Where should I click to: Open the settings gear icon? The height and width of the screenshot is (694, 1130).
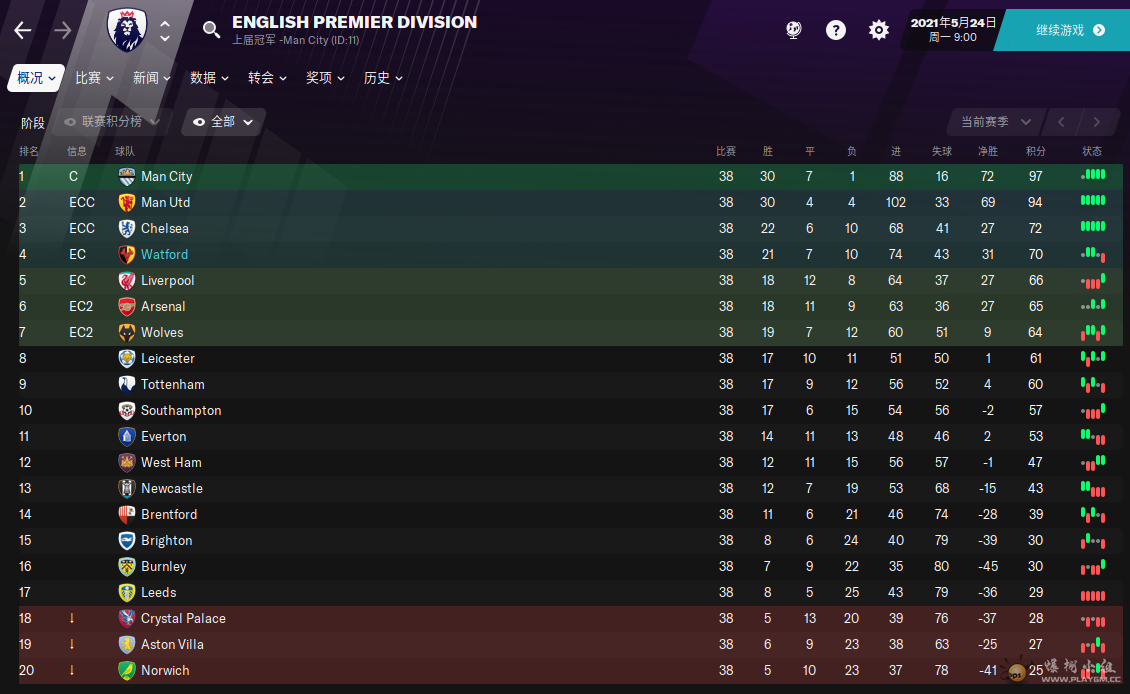[879, 30]
